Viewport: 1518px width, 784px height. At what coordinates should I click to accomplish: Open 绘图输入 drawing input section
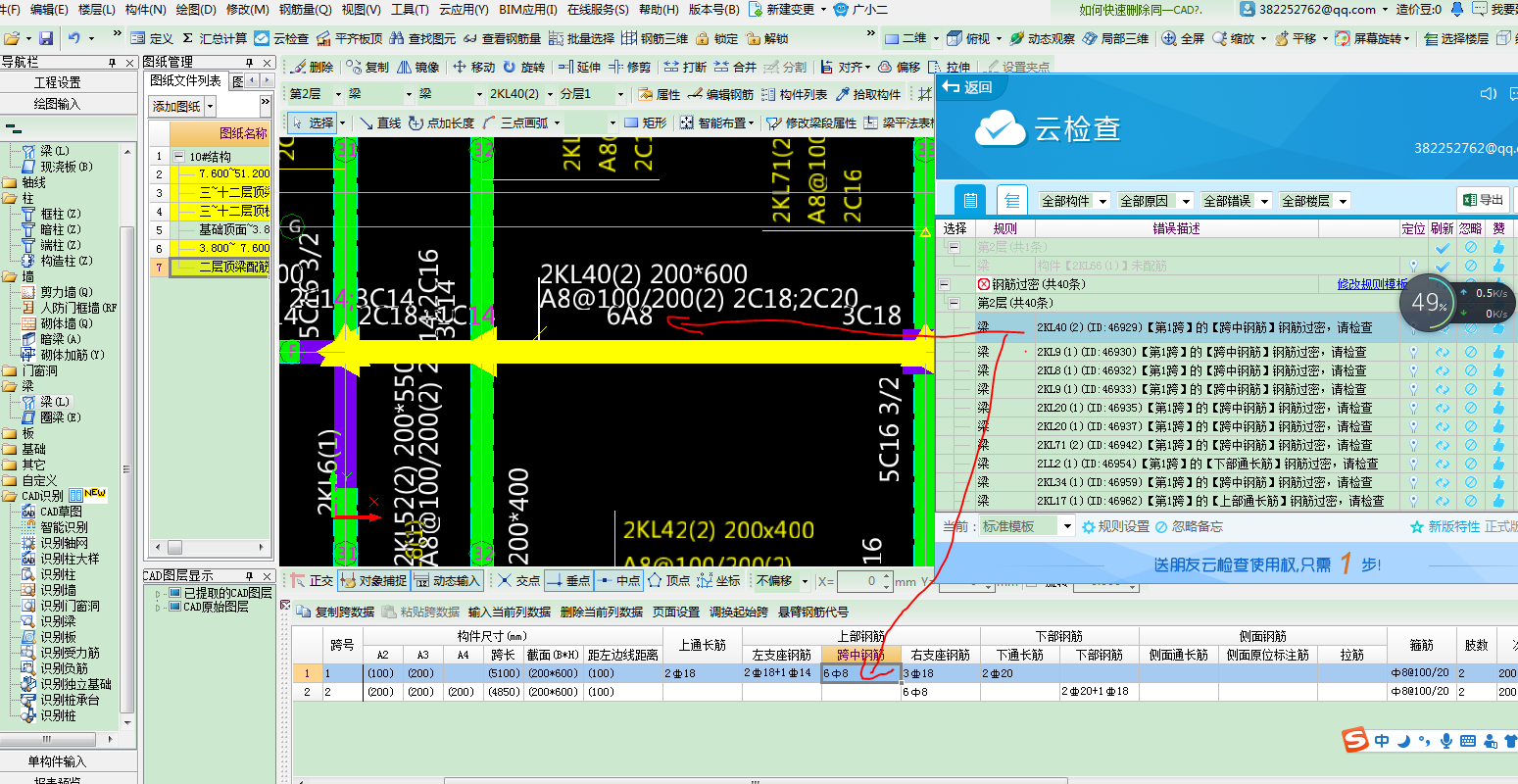click(57, 104)
